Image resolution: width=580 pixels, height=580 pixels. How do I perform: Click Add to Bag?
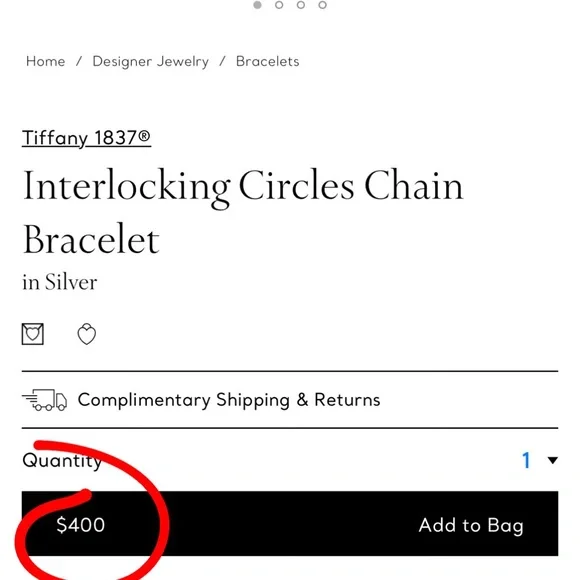pyautogui.click(x=471, y=525)
